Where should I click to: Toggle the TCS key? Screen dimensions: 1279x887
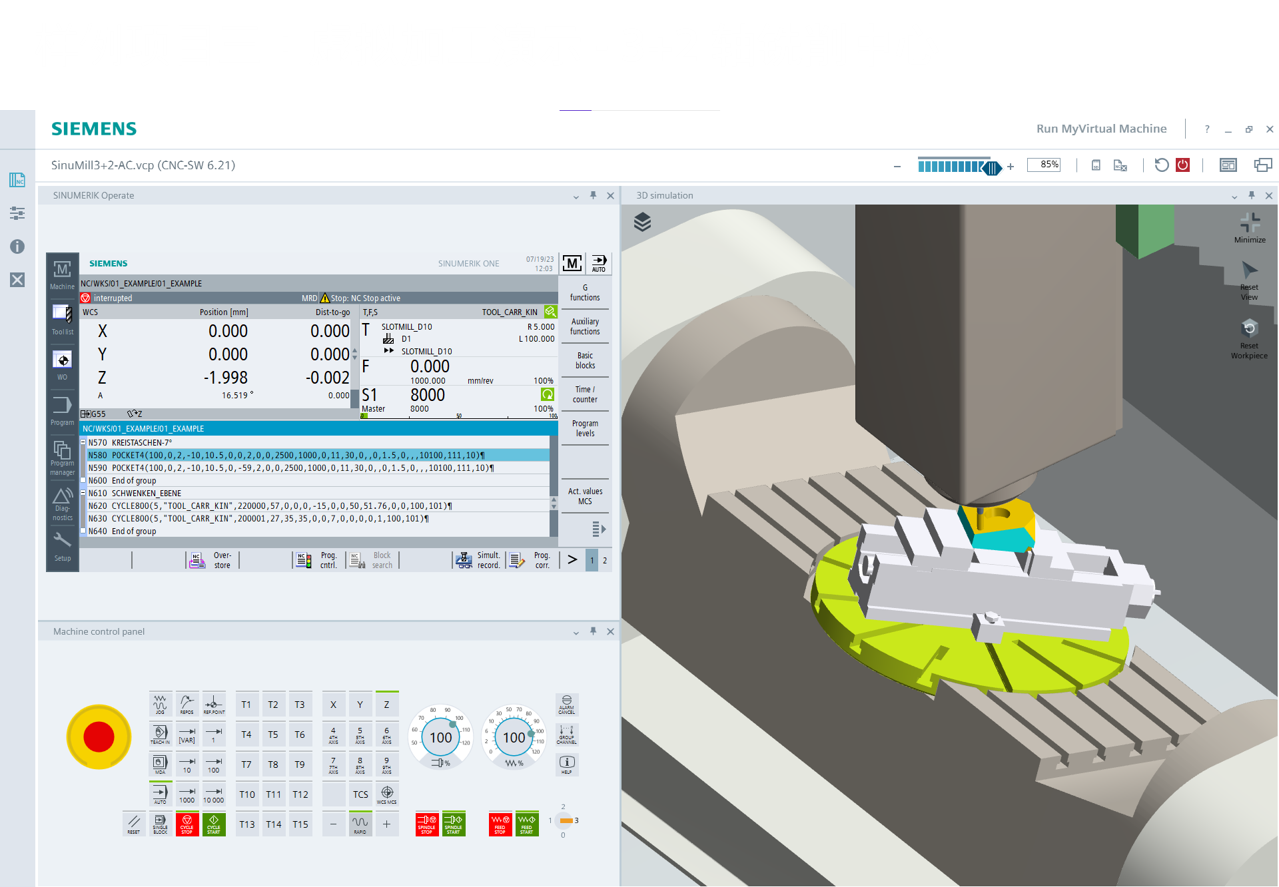click(x=360, y=794)
